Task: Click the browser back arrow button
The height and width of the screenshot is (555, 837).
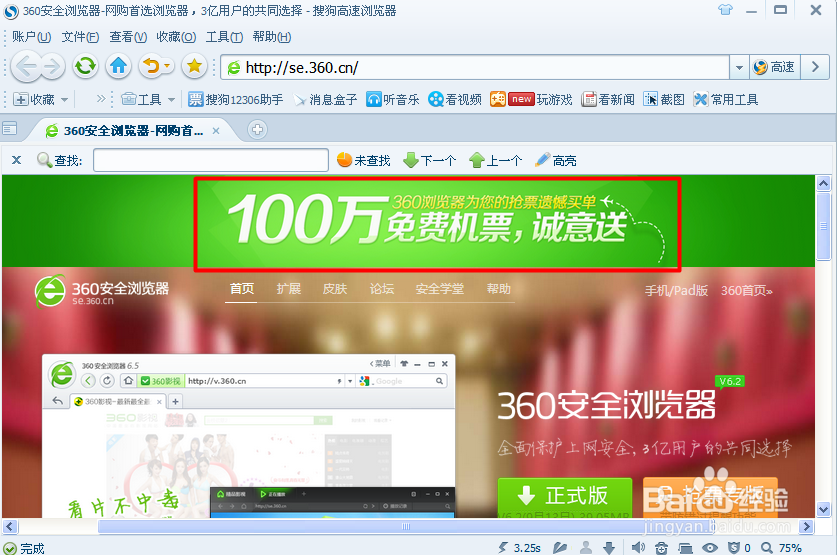Action: [x=26, y=67]
